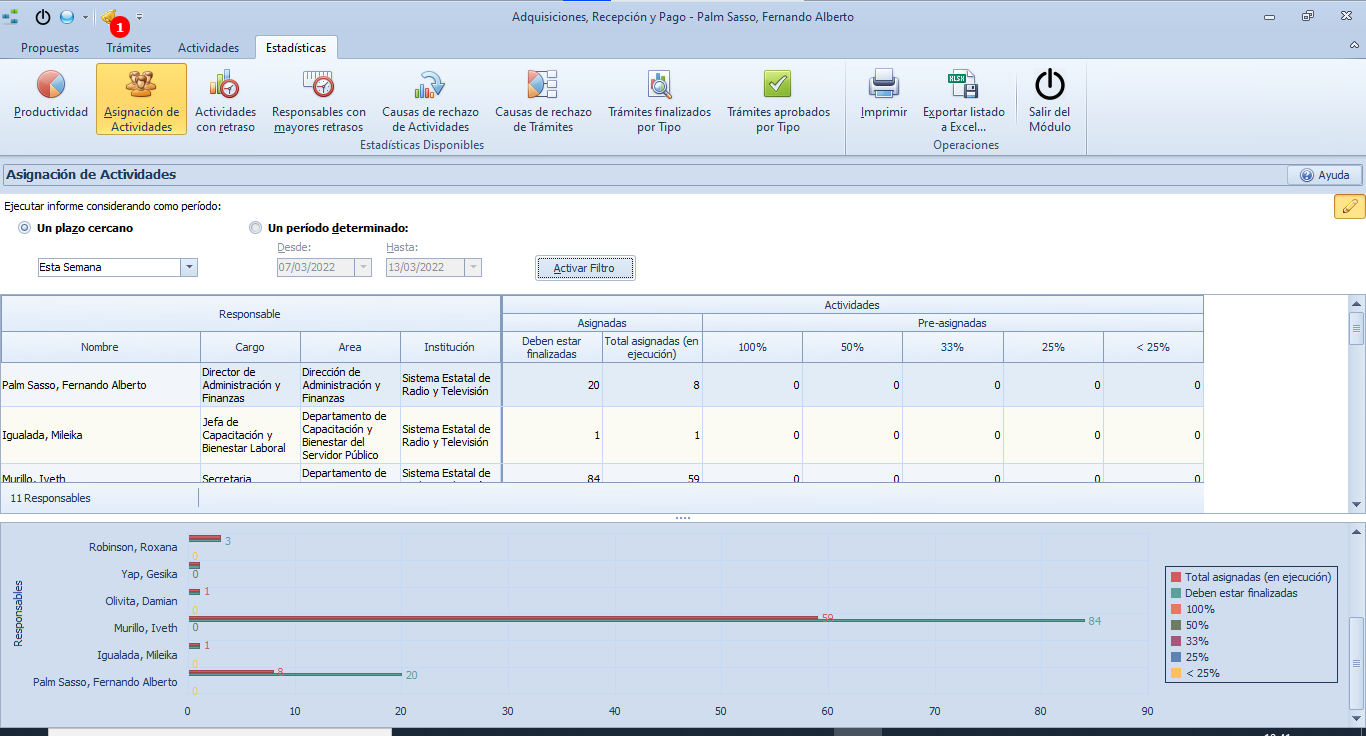Click the 25% blue legend entry
This screenshot has height=736, width=1366.
1190,657
